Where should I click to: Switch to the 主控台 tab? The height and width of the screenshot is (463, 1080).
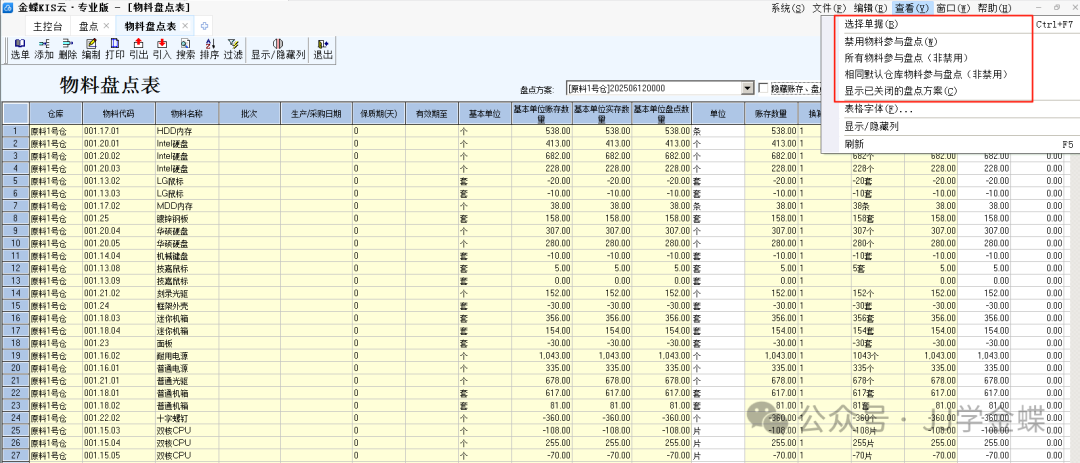pos(47,25)
